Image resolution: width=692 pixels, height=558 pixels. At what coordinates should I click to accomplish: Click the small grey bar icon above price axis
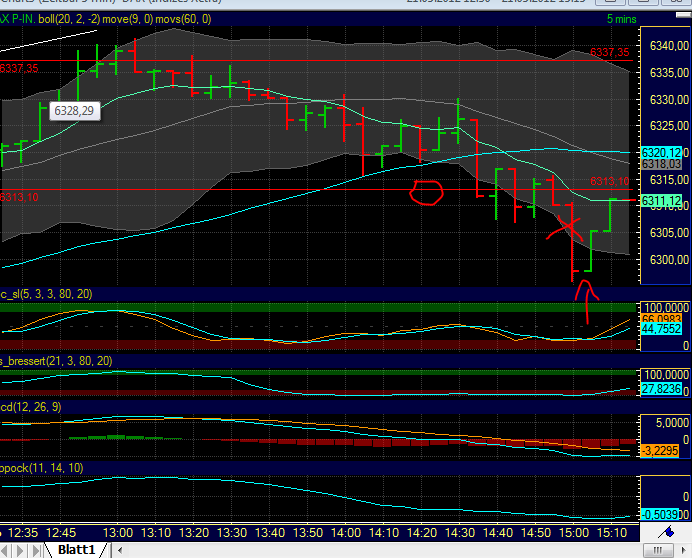tap(683, 15)
